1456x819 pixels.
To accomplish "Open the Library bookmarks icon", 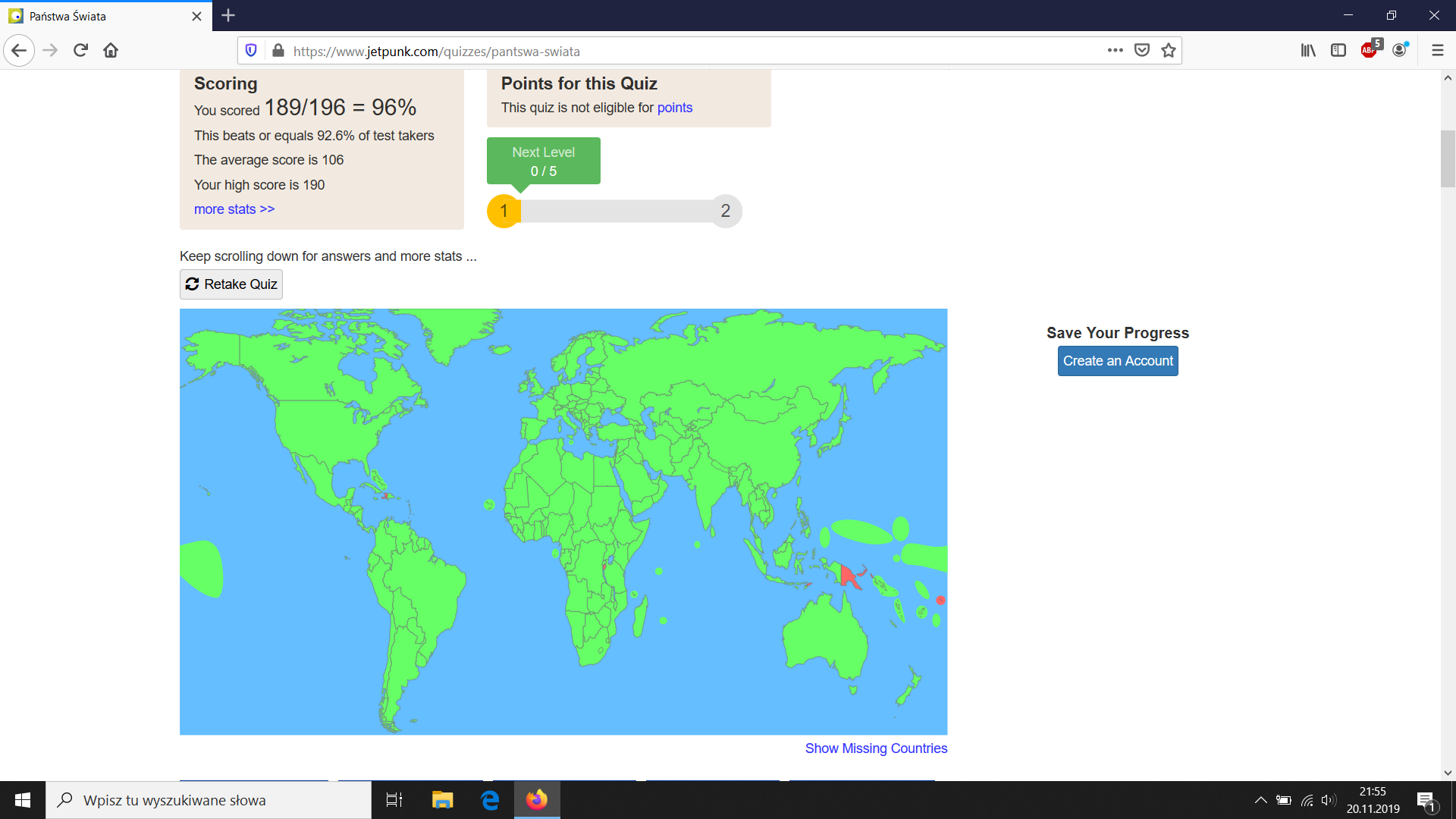I will (1308, 51).
